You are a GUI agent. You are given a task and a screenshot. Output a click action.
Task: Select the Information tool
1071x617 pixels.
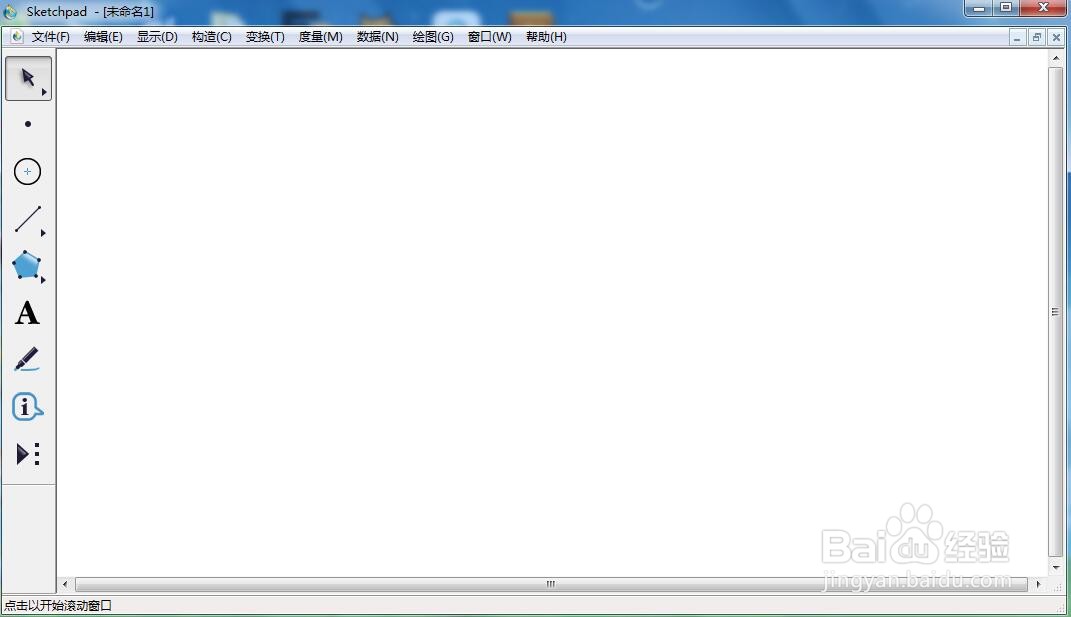[27, 407]
